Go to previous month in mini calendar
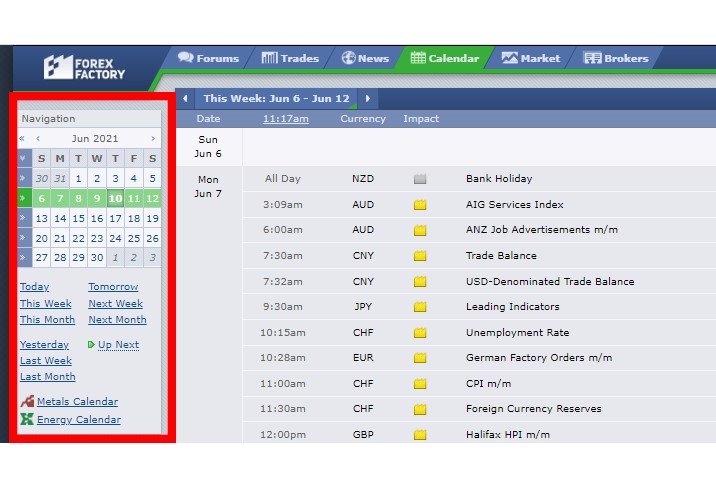 (x=38, y=139)
